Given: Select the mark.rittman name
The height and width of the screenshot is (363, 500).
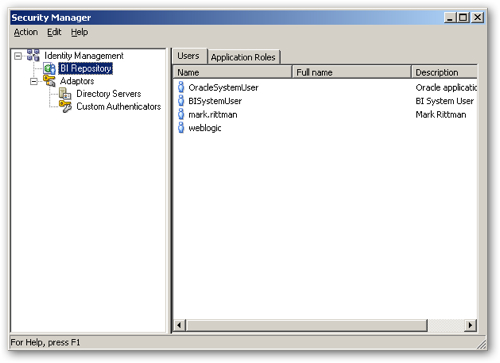Looking at the screenshot, I should point(213,115).
